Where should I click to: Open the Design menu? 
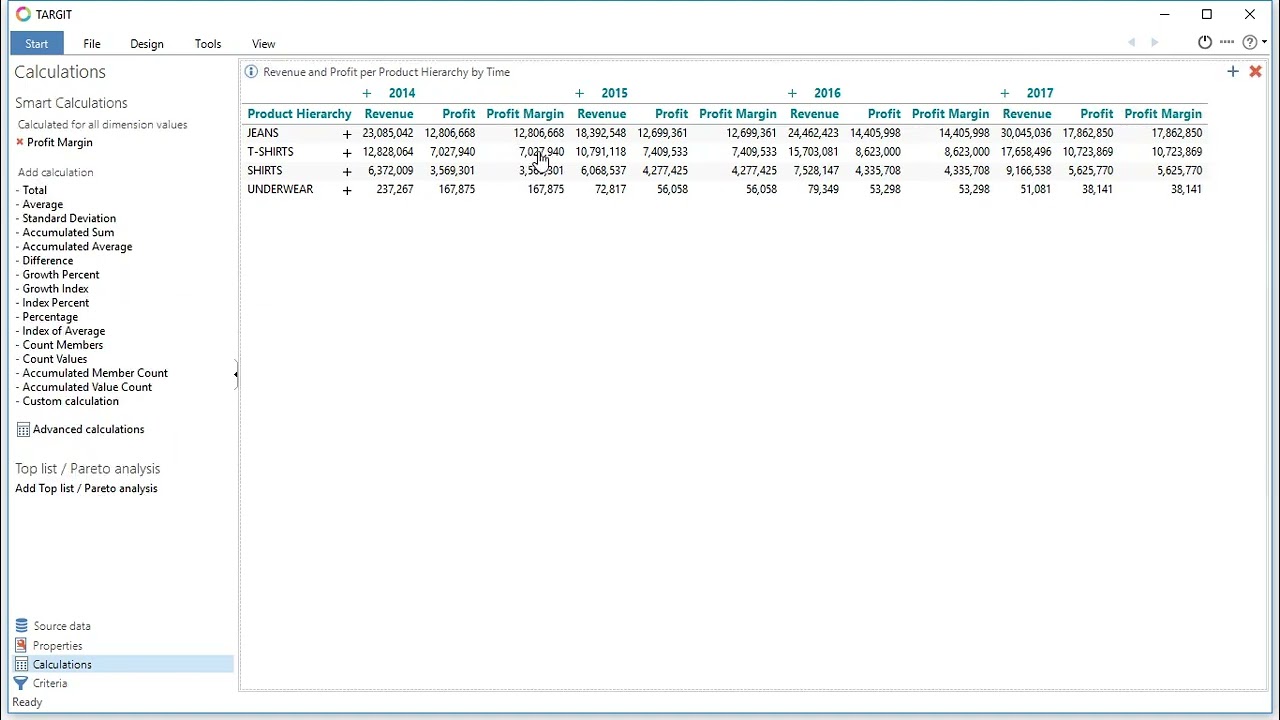147,44
